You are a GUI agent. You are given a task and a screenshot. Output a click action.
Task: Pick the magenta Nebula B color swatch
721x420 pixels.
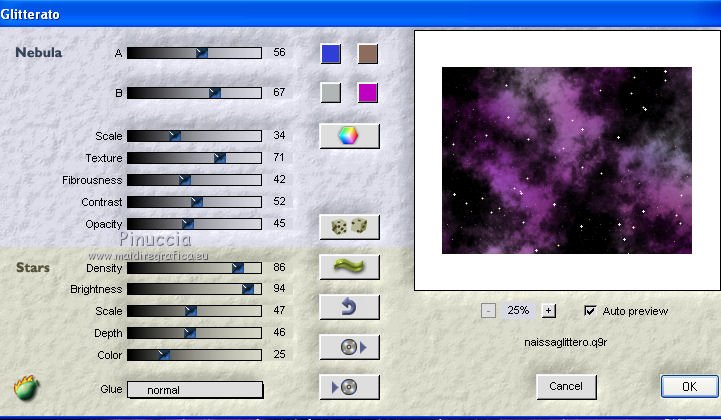(368, 92)
